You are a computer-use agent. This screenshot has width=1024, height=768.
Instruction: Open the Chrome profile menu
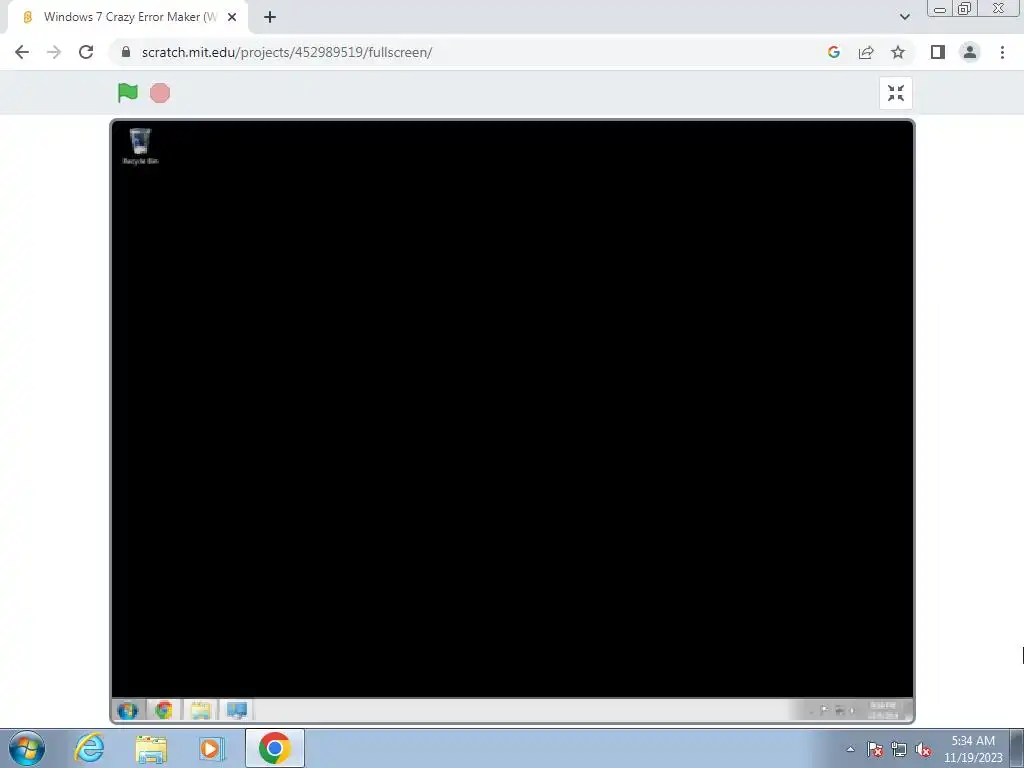point(970,52)
